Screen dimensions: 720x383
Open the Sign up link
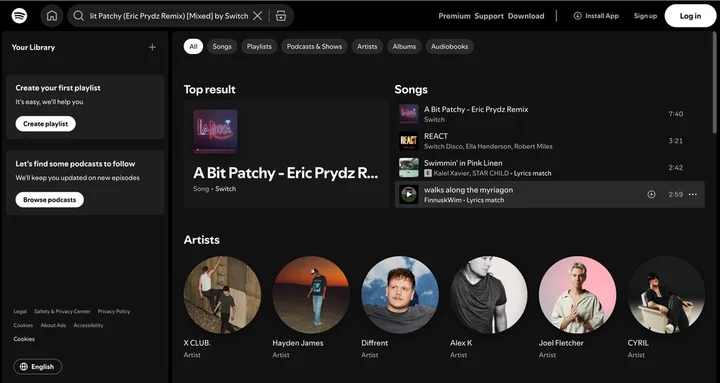[x=645, y=16]
